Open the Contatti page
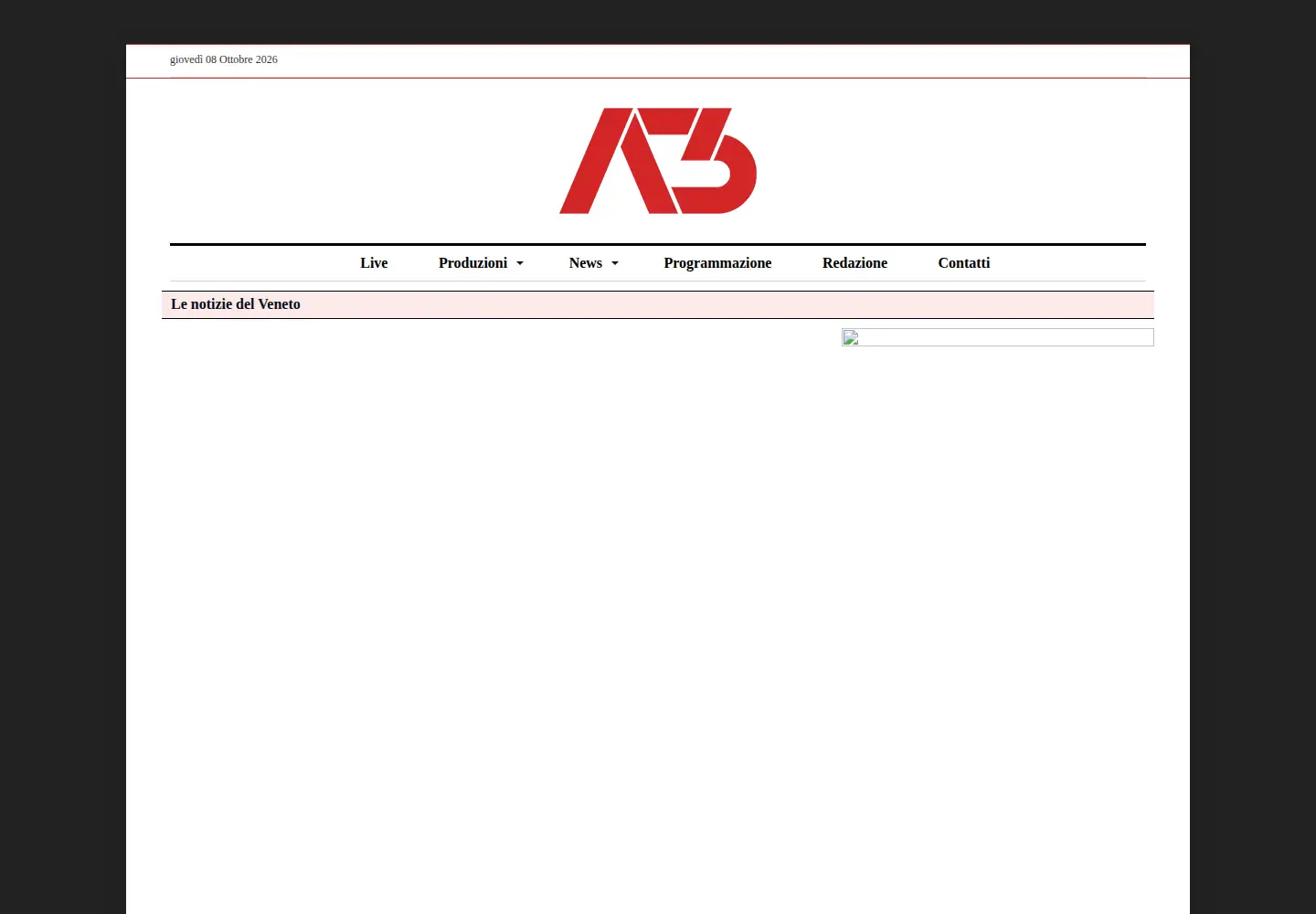The height and width of the screenshot is (914, 1316). 964,263
